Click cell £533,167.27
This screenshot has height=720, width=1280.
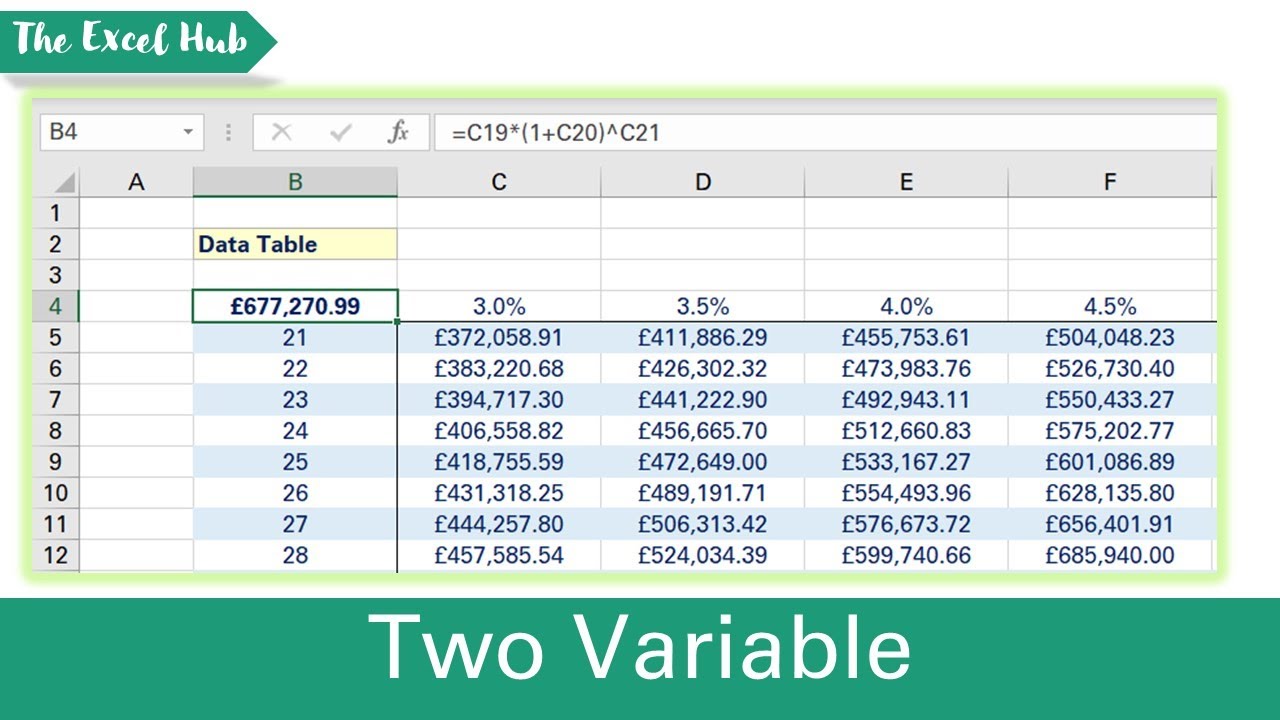(906, 462)
